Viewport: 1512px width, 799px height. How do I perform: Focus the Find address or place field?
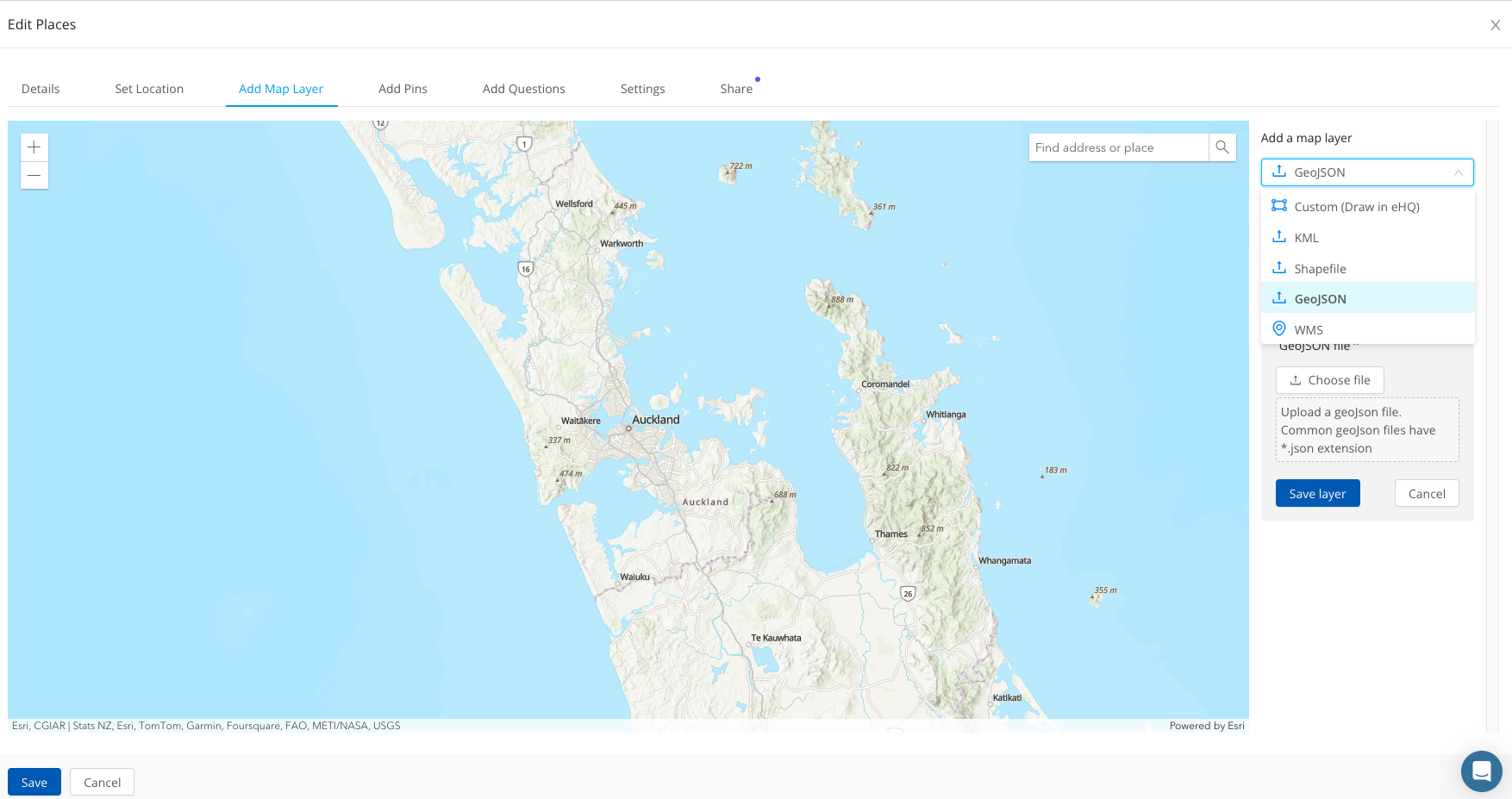[1119, 147]
